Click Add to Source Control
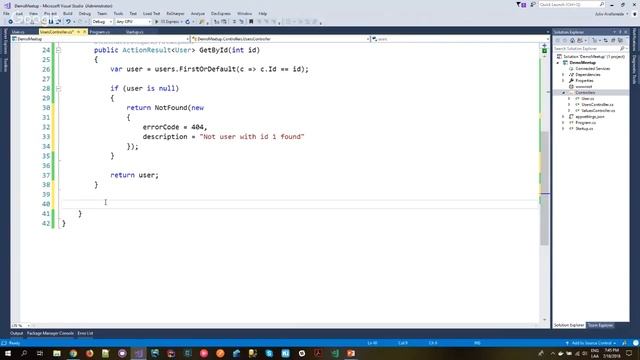Viewport: 640px width, 360px height. (x=591, y=343)
